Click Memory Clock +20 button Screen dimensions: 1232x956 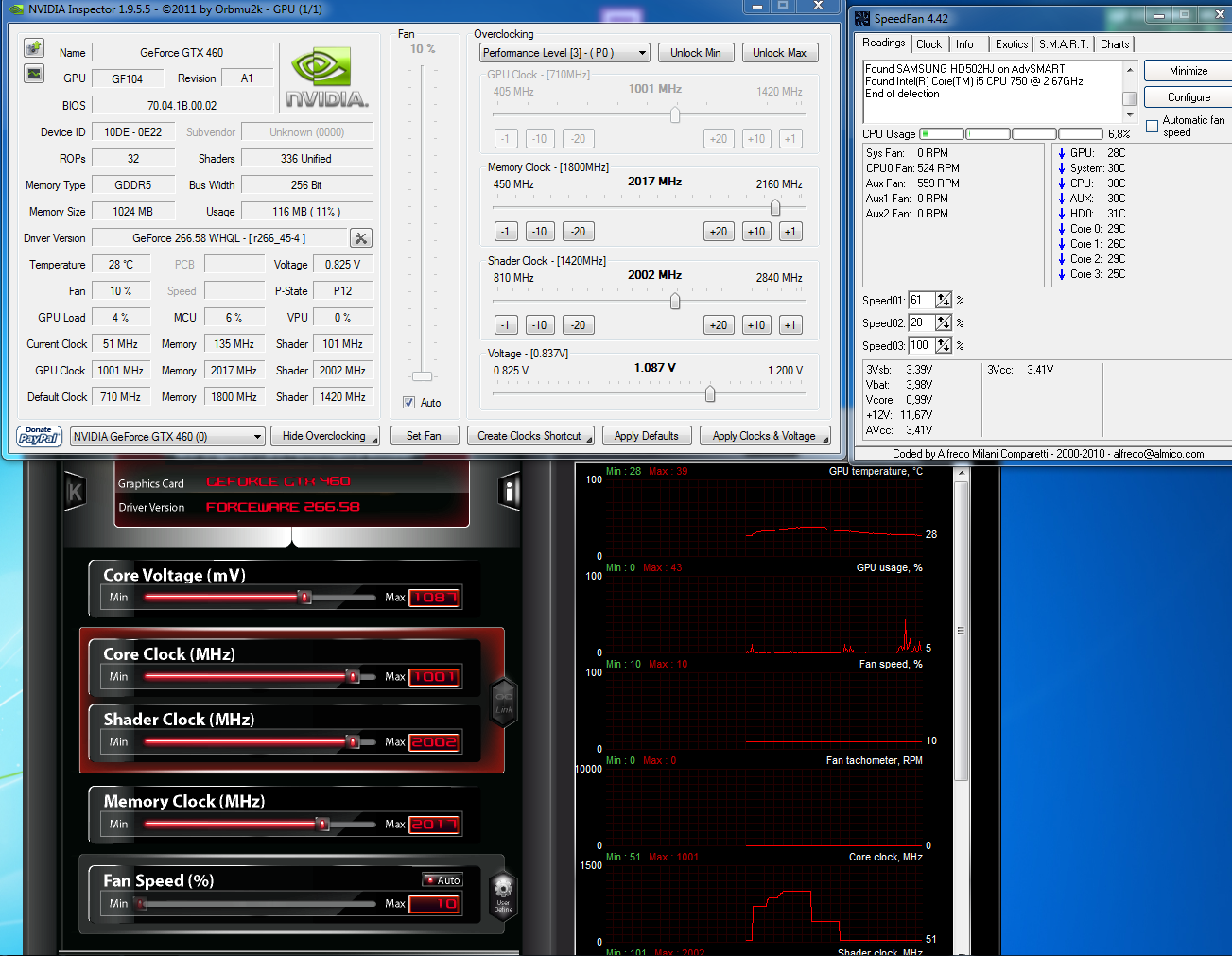[719, 232]
